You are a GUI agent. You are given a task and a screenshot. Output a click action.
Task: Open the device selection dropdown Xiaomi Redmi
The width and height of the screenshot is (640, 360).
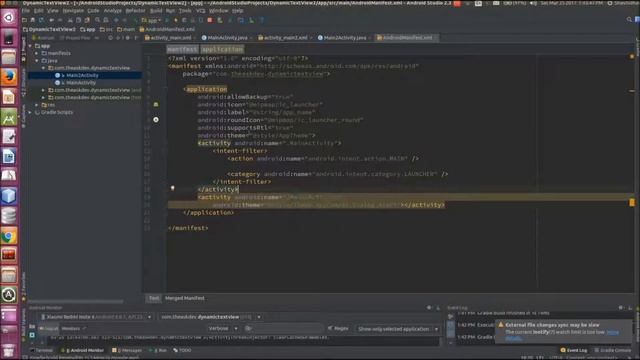point(96,317)
